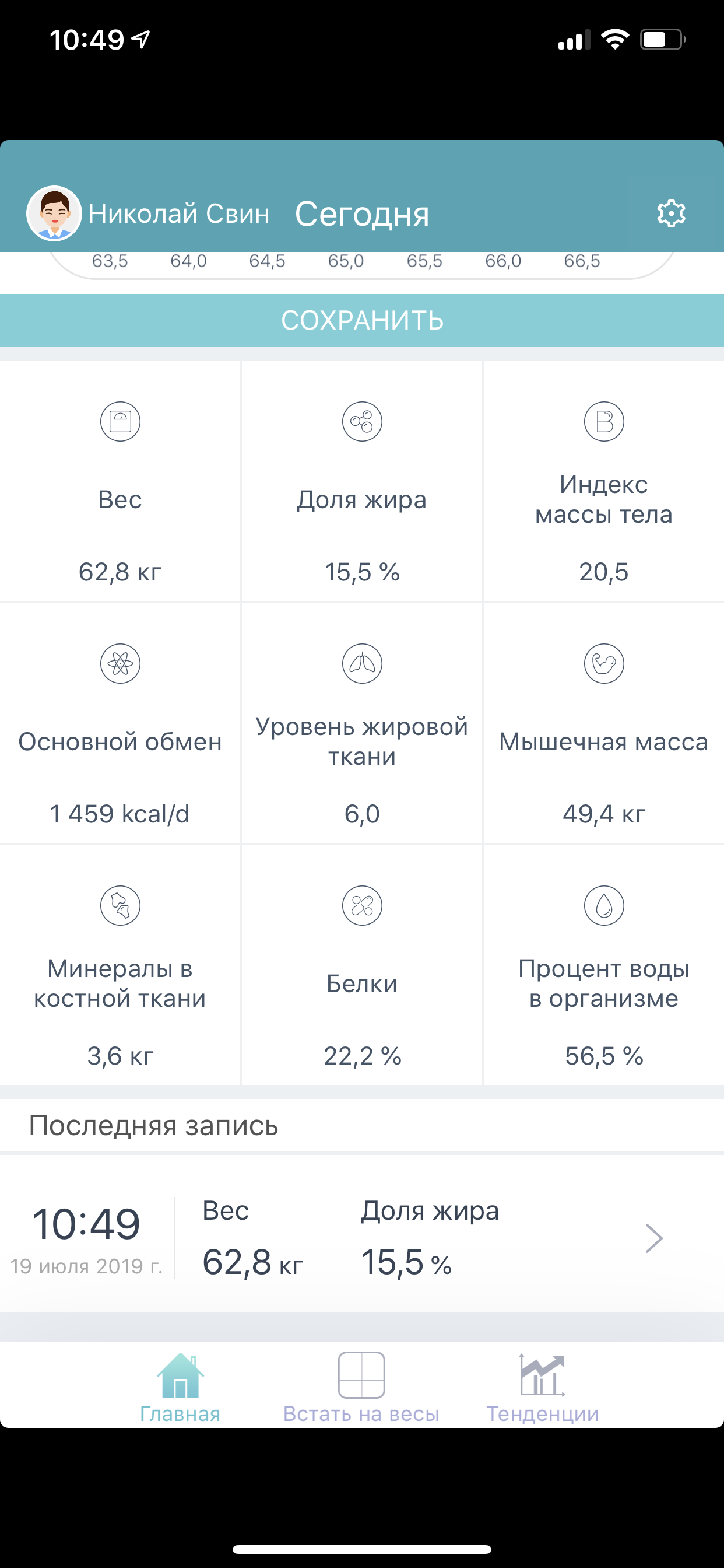Tap the Мышечная масса muscle icon
The width and height of the screenshot is (724, 1568).
coord(603,663)
